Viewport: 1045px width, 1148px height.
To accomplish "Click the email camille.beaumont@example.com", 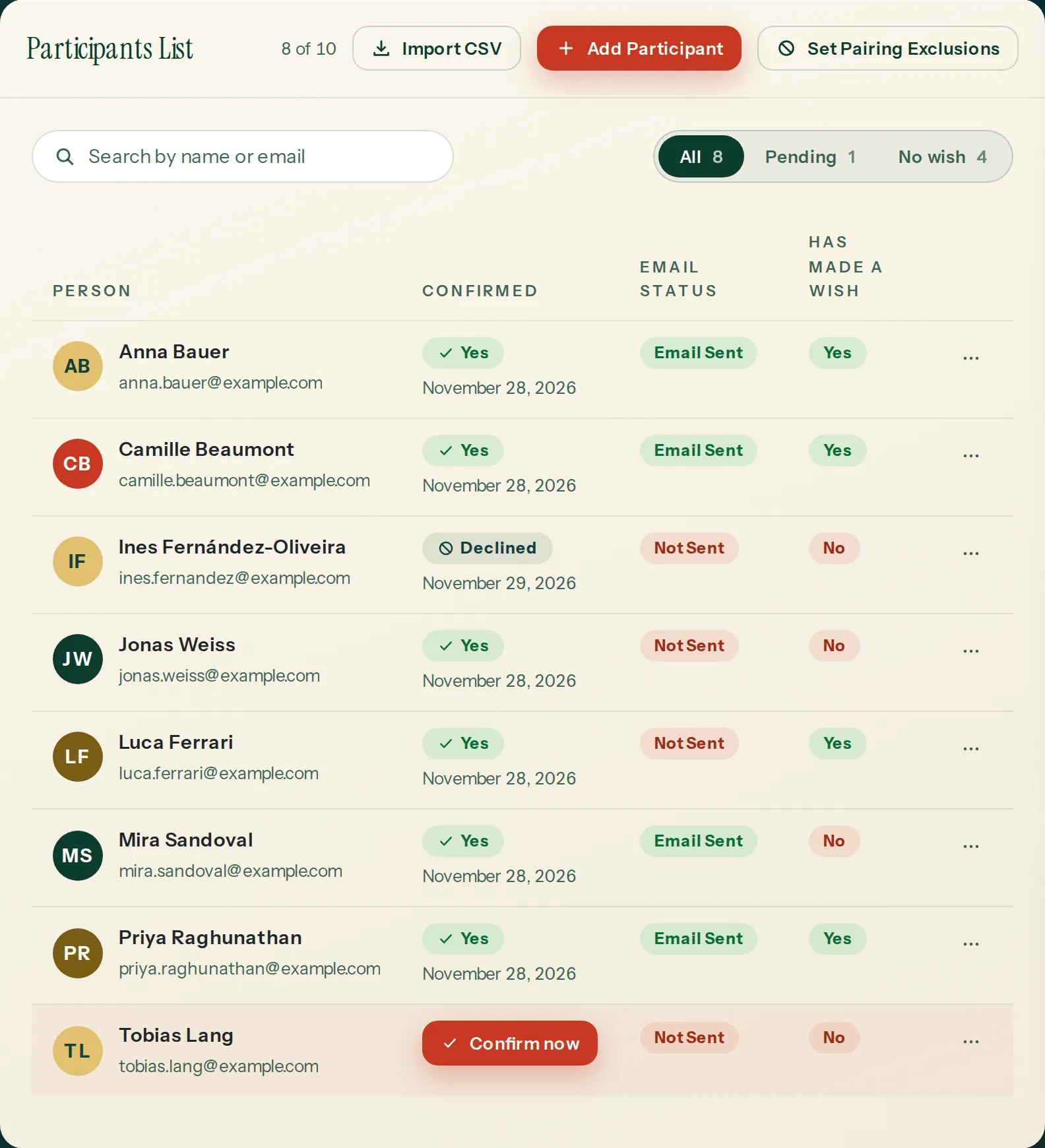I will 244,480.
